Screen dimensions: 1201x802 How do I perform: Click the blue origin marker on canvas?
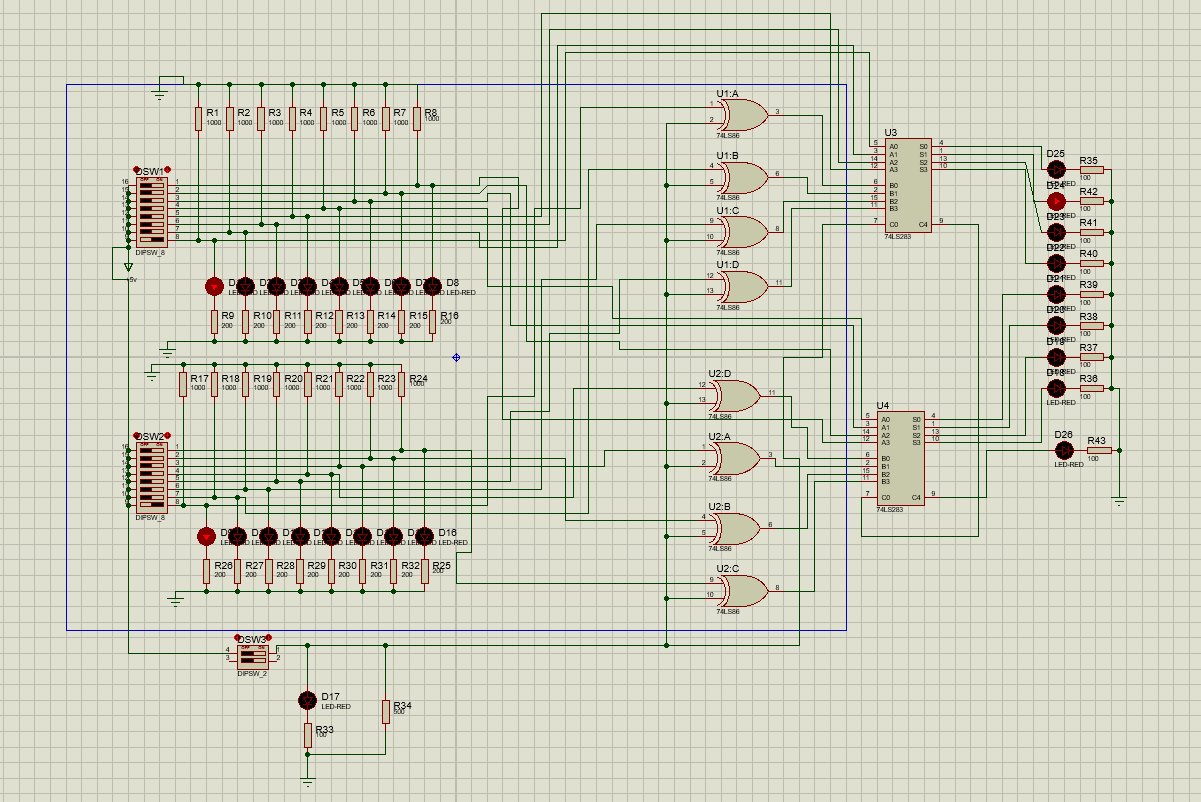point(456,357)
